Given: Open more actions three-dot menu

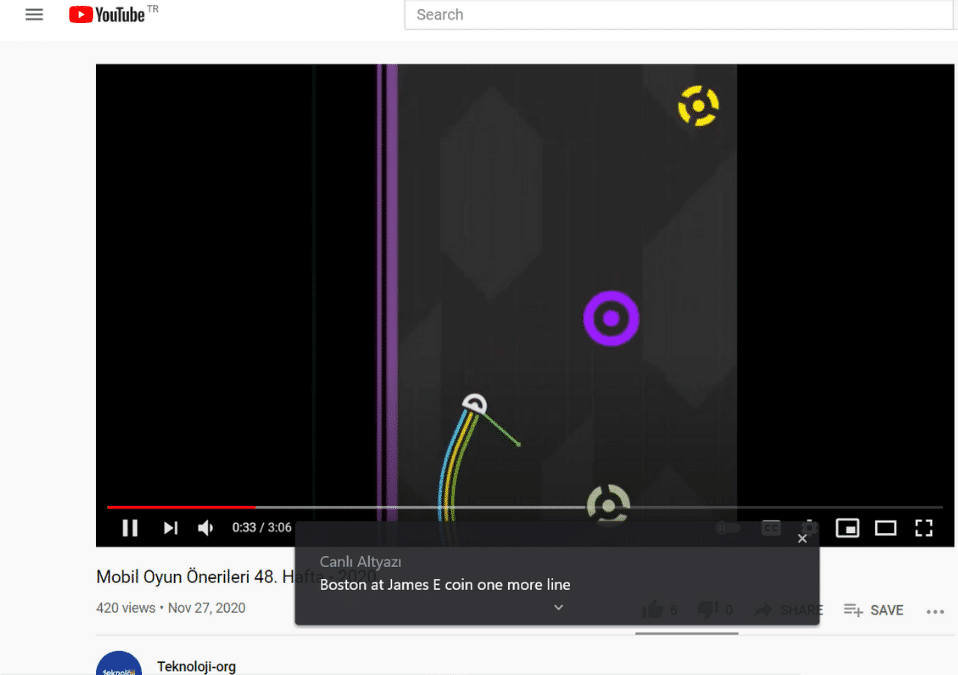Looking at the screenshot, I should pos(935,611).
